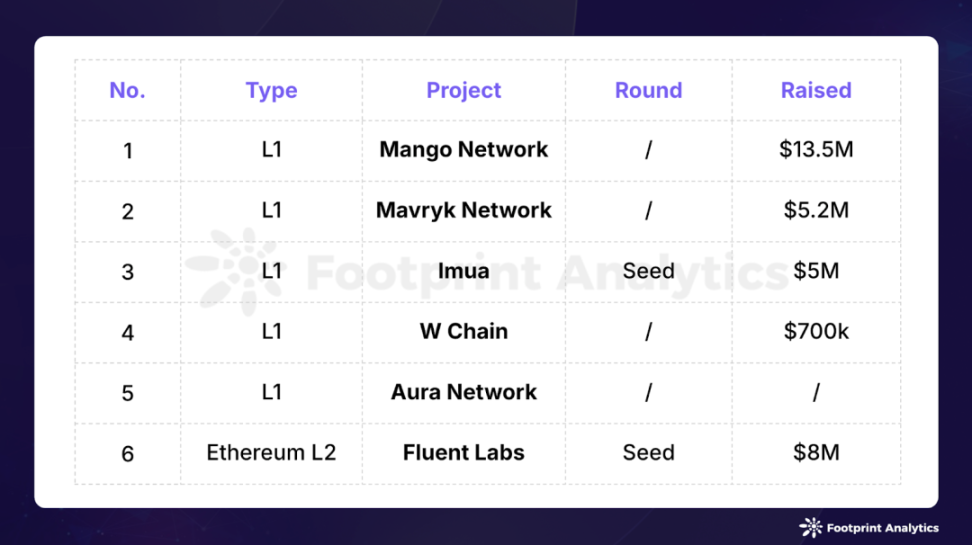Click the Project column header
Screen dimensions: 972x545
point(464,91)
